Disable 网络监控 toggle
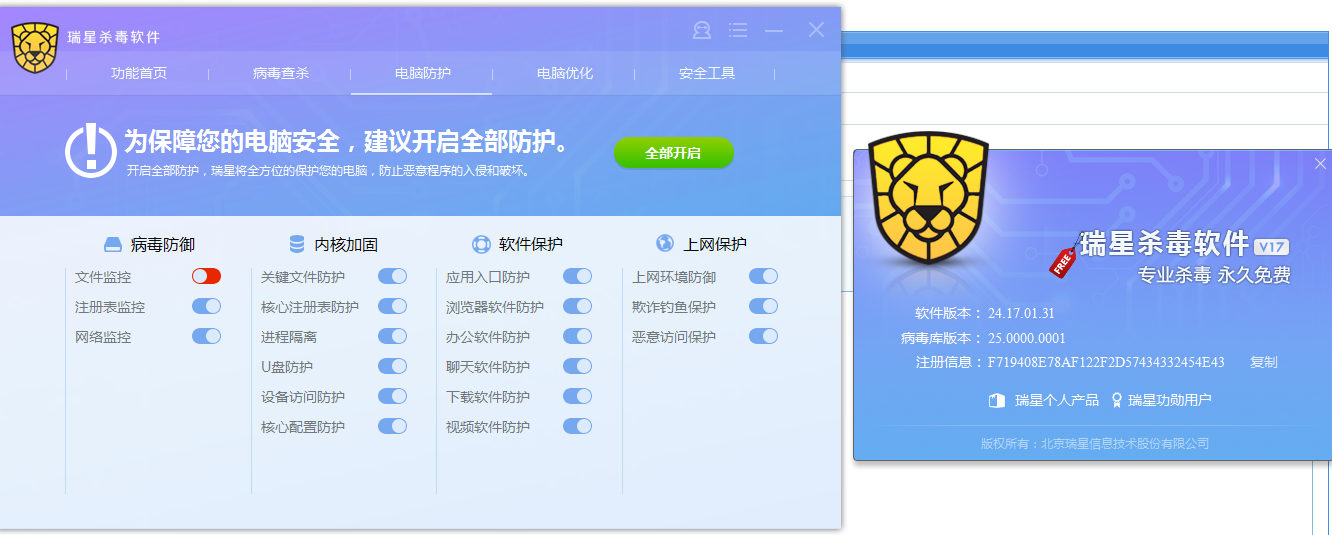The width and height of the screenshot is (1332, 535). coord(206,336)
